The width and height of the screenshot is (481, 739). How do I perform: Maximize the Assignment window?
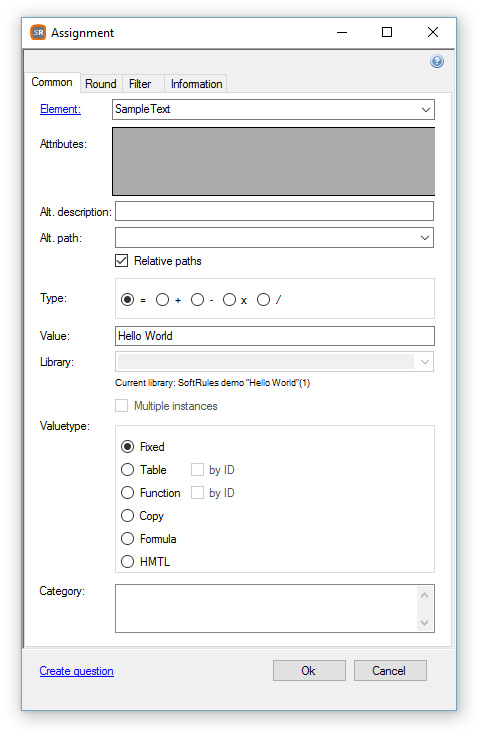coord(387,32)
